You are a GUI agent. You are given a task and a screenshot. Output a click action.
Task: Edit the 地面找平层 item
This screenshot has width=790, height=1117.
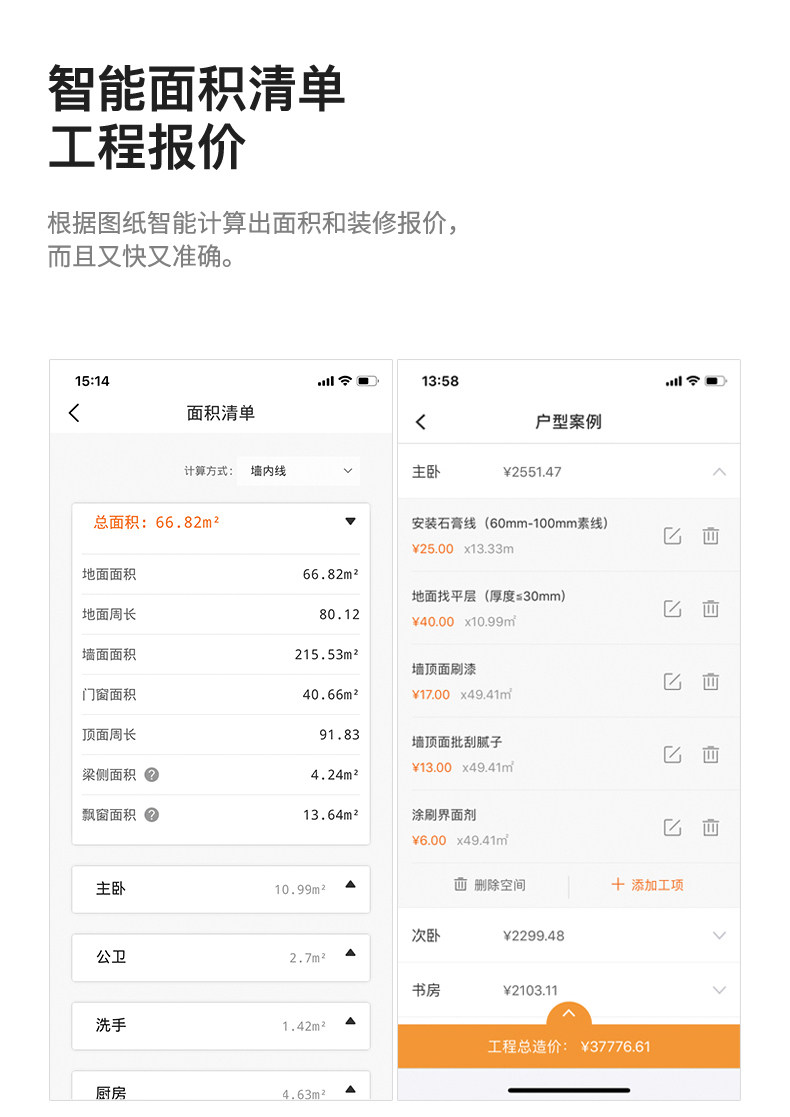click(672, 608)
